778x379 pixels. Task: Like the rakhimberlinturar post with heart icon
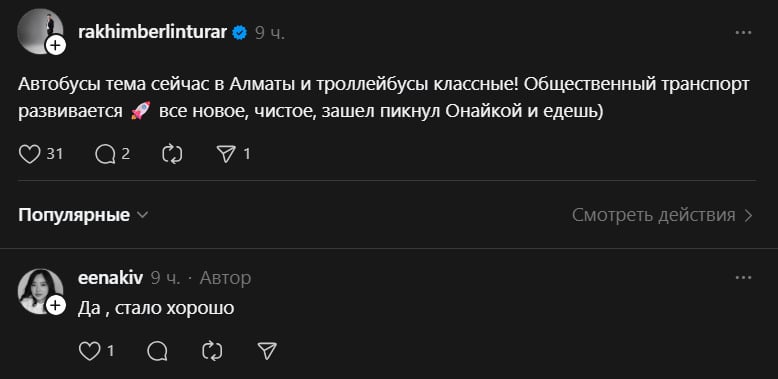[29, 154]
